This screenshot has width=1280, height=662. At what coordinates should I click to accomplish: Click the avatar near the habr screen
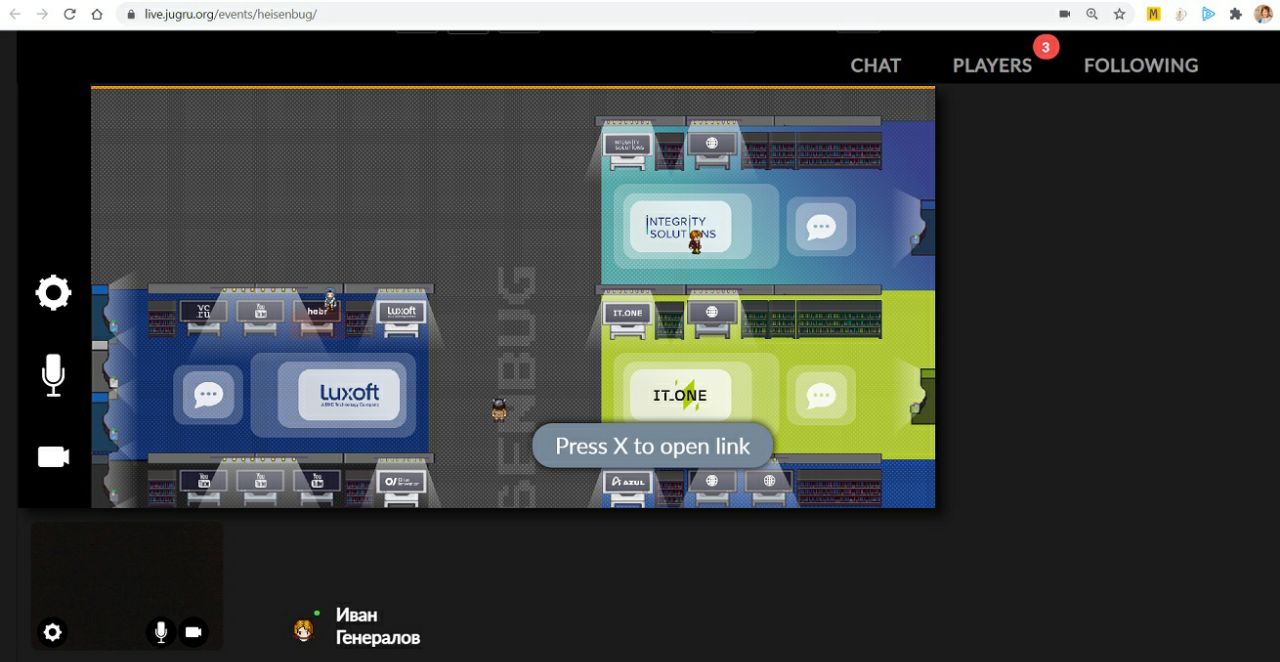tap(331, 298)
